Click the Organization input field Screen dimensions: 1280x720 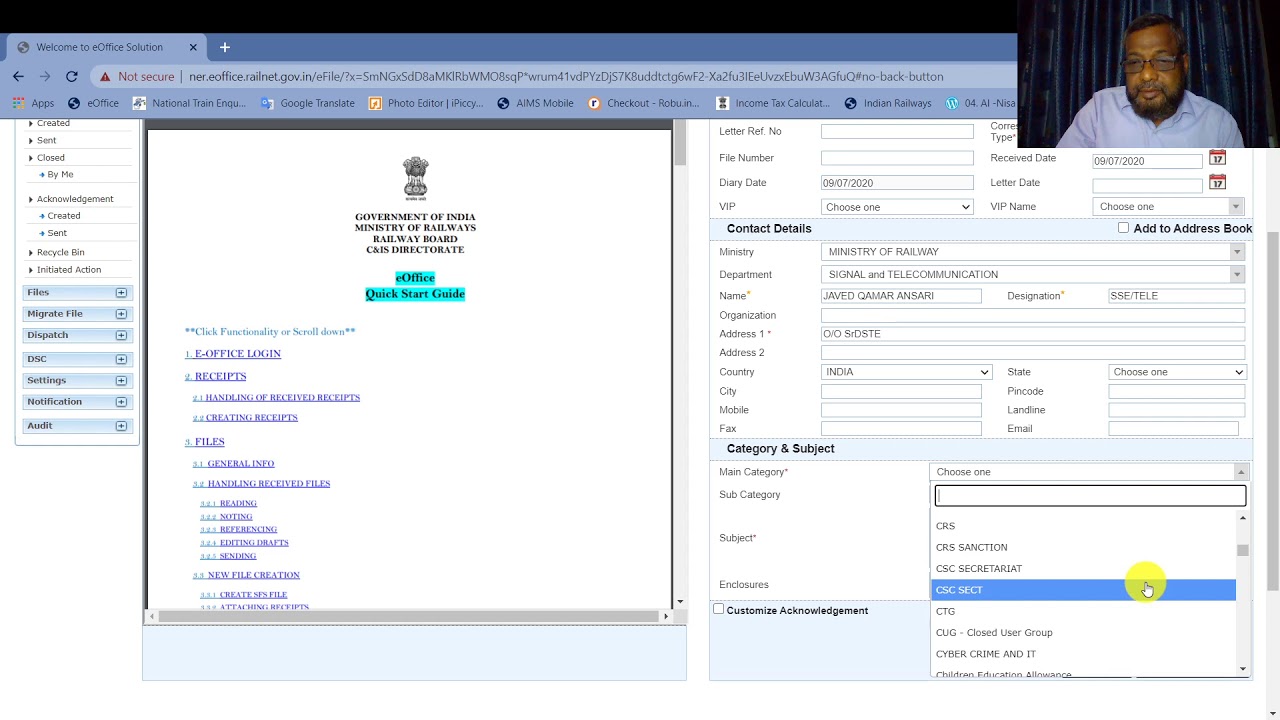pos(1033,315)
